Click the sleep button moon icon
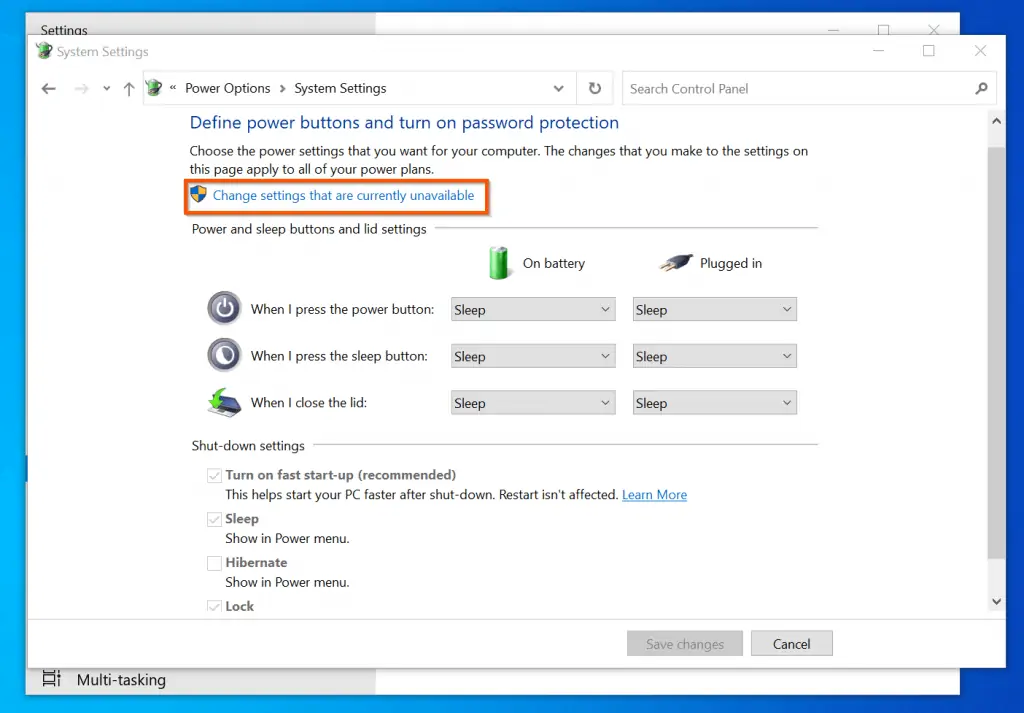This screenshot has height=713, width=1024. (224, 356)
